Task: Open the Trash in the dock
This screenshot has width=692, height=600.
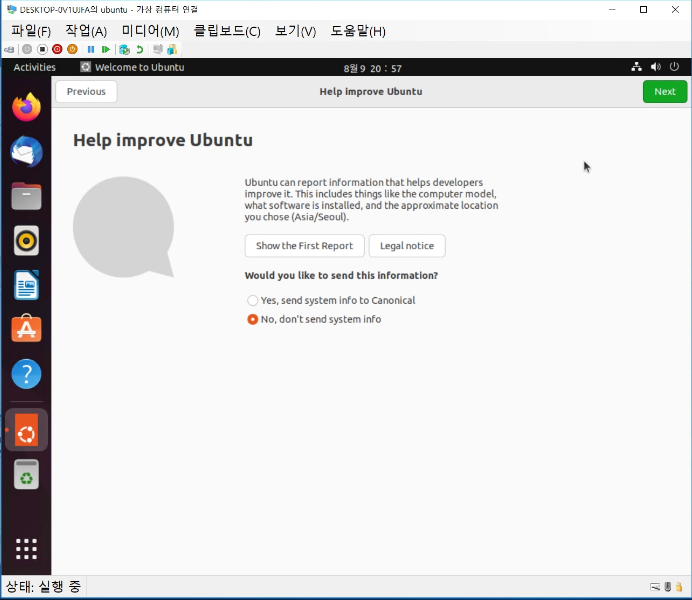Action: 26,474
